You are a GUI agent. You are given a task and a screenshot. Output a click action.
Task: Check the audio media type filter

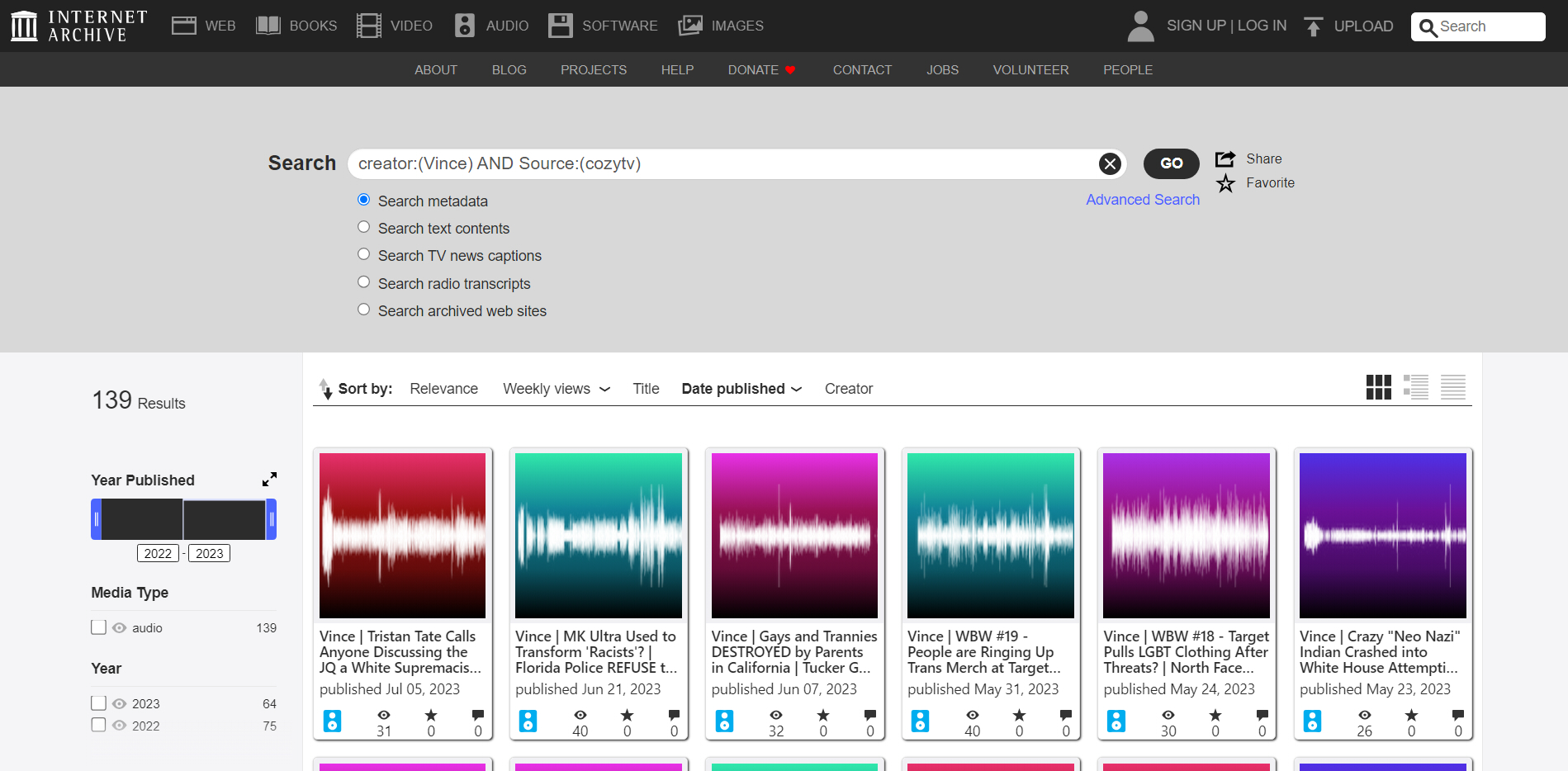pyautogui.click(x=99, y=627)
